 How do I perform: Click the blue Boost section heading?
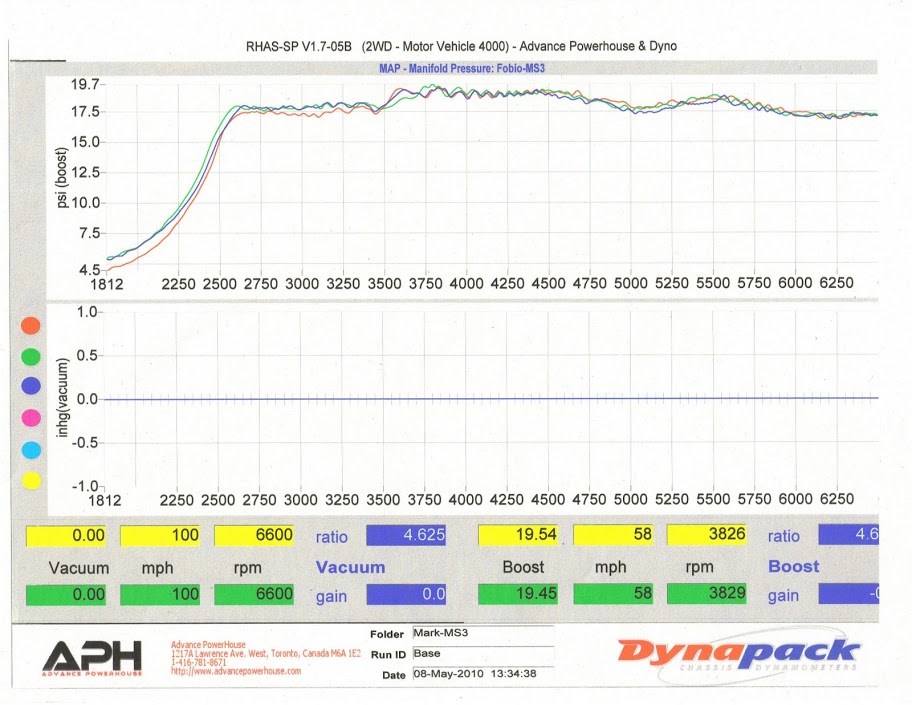click(793, 566)
